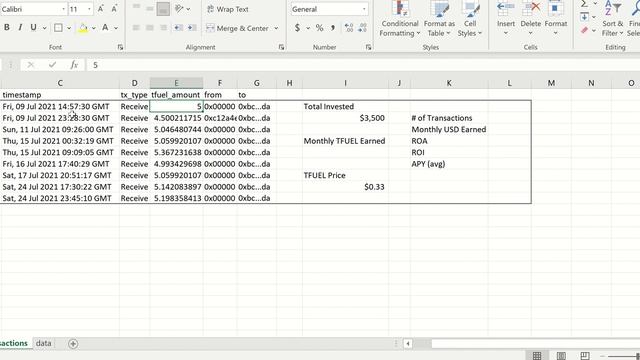Viewport: 640px width, 360px height.
Task: Click the Decrease Decimal icon
Action: pyautogui.click(x=362, y=28)
